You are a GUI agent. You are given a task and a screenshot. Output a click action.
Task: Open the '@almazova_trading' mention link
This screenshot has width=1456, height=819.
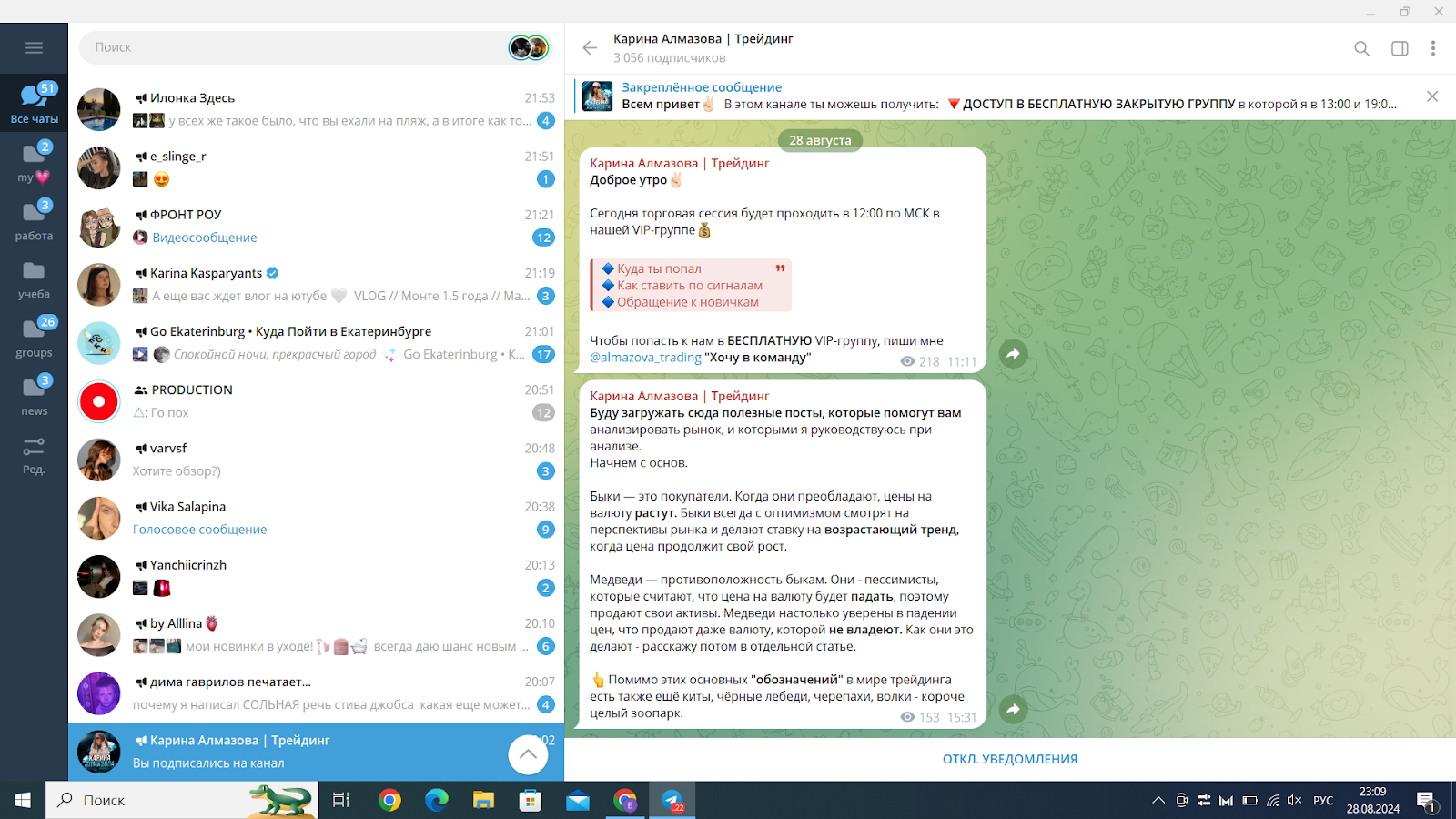(645, 358)
